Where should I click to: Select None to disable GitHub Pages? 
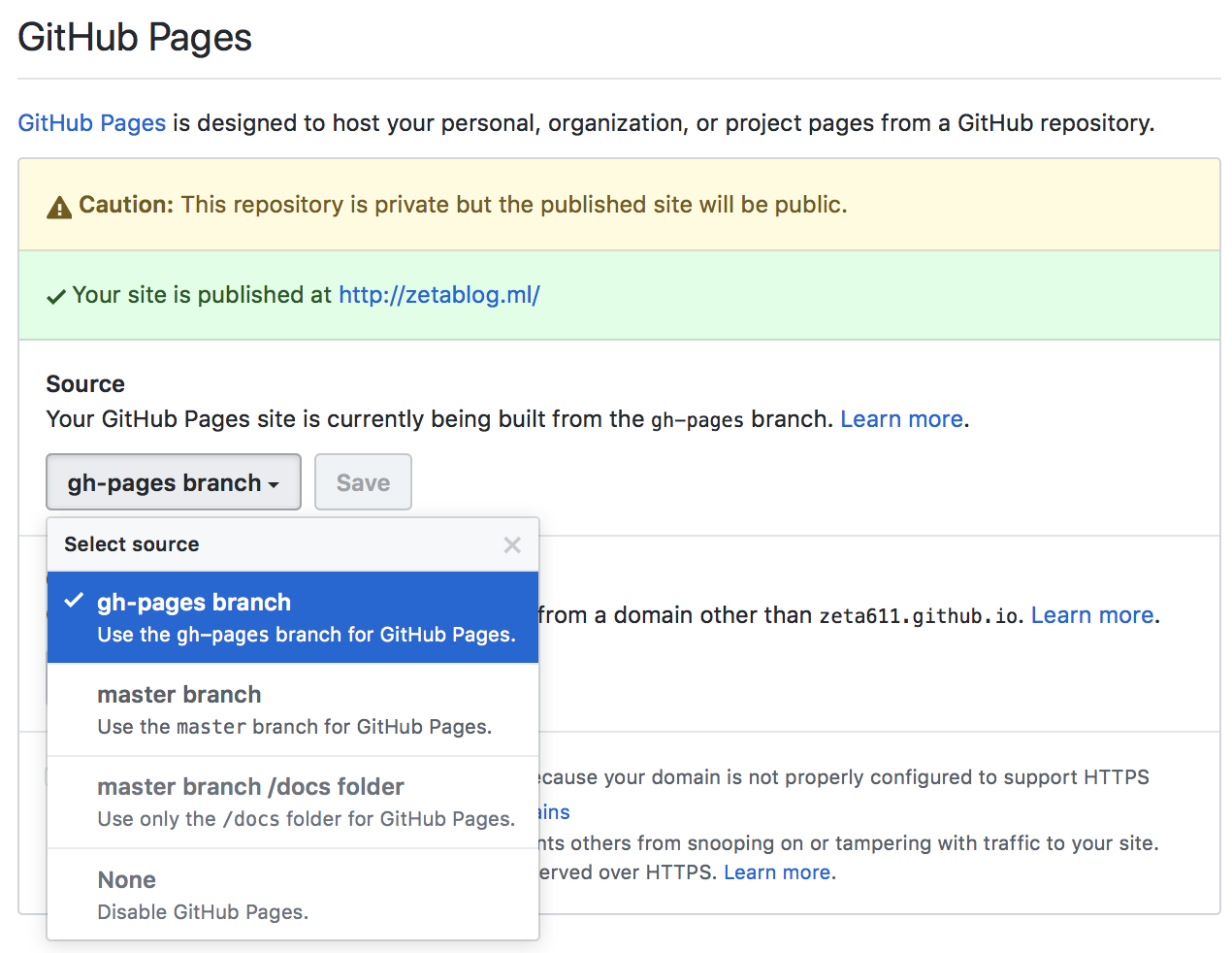click(x=293, y=895)
